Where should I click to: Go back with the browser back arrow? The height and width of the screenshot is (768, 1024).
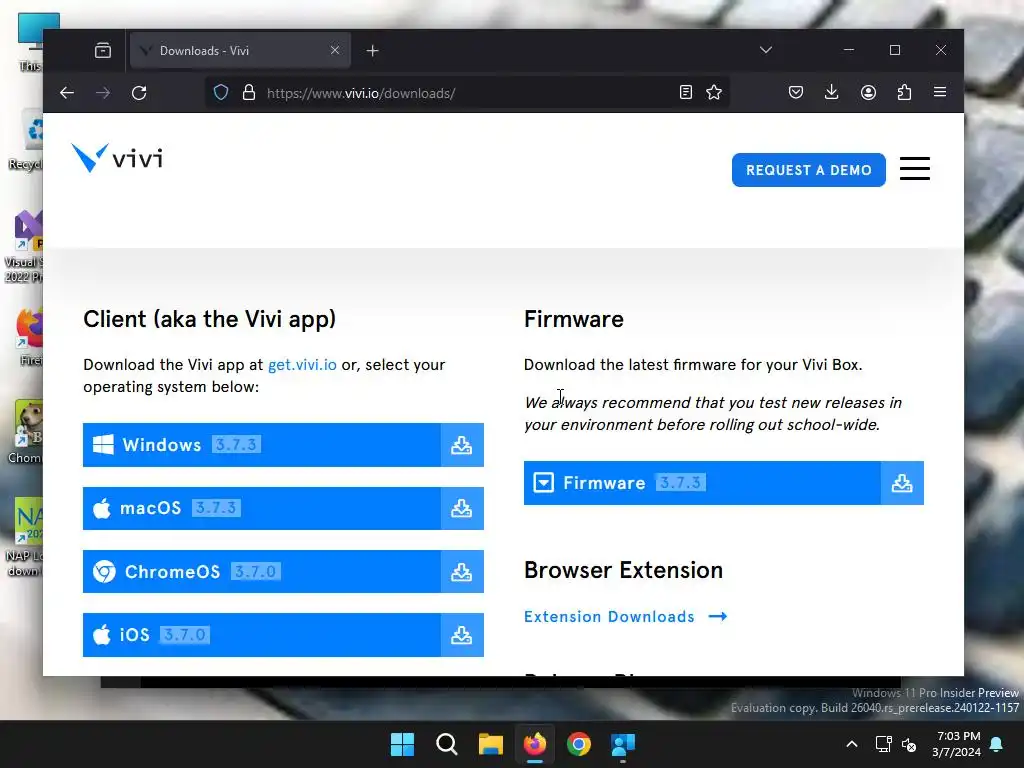(x=67, y=93)
